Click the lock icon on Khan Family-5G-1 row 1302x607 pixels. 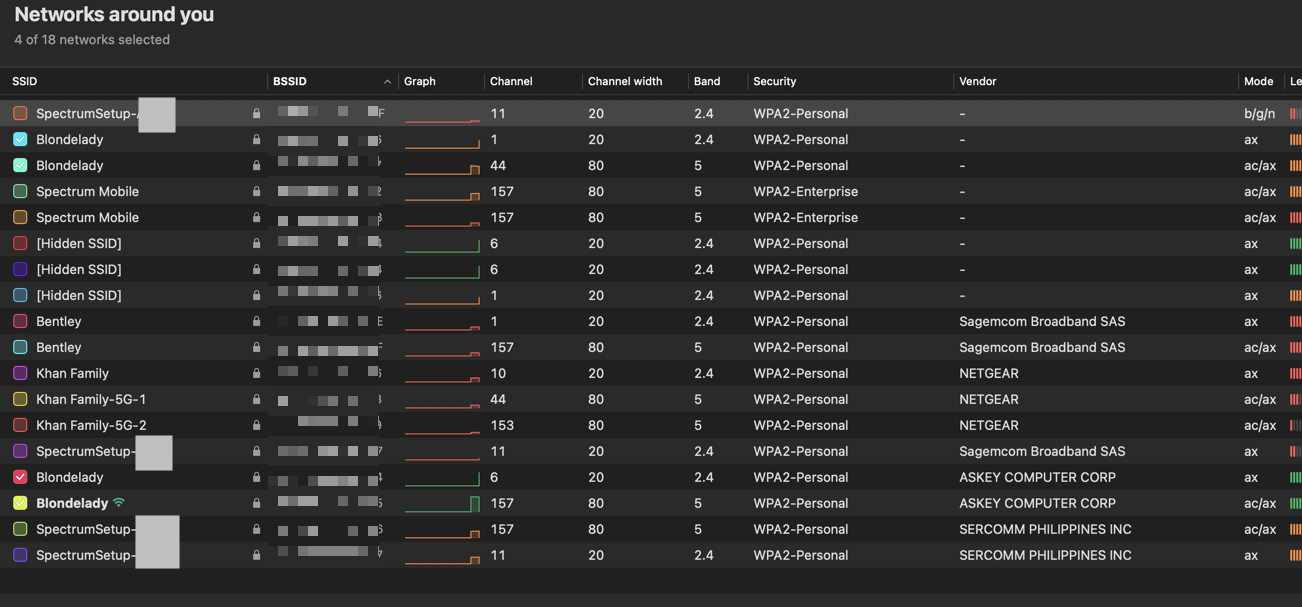pyautogui.click(x=256, y=399)
